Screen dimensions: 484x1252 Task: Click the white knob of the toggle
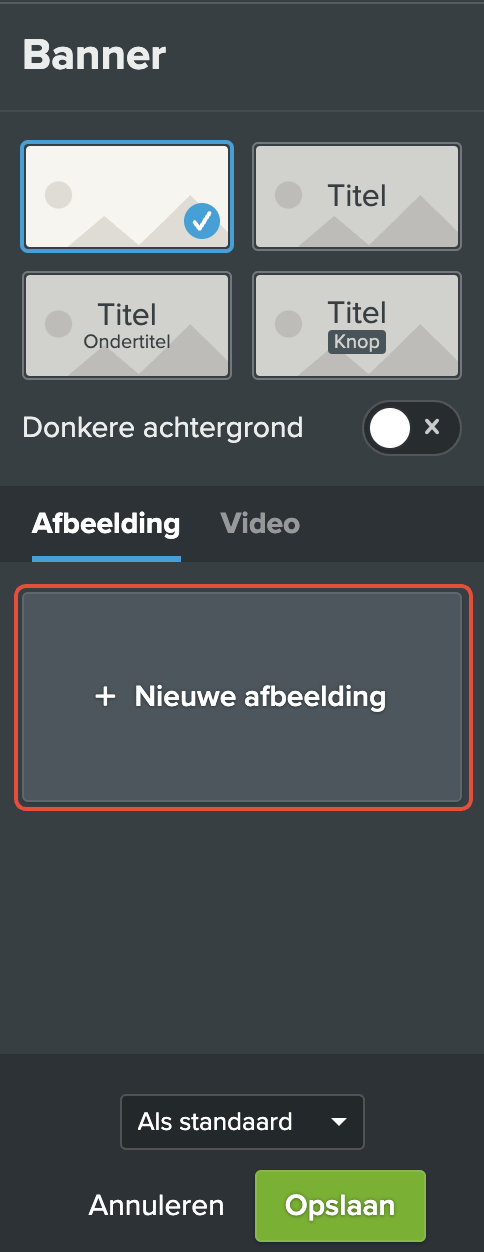click(x=390, y=428)
